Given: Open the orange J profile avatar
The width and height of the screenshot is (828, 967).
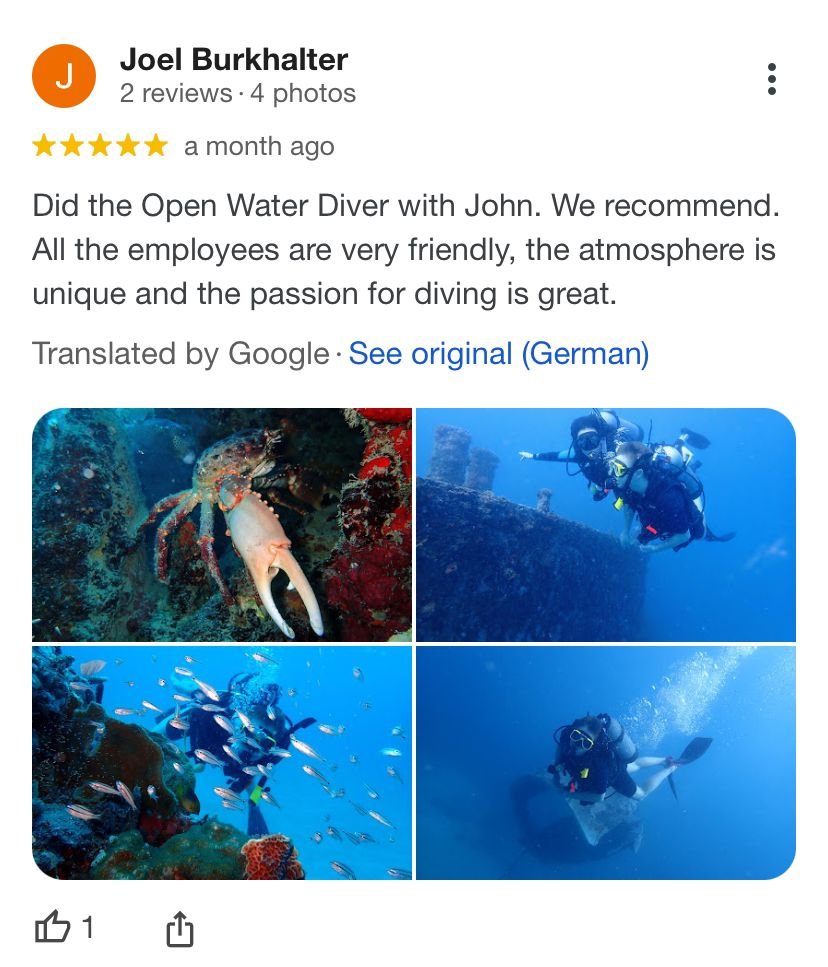Looking at the screenshot, I should [x=64, y=76].
